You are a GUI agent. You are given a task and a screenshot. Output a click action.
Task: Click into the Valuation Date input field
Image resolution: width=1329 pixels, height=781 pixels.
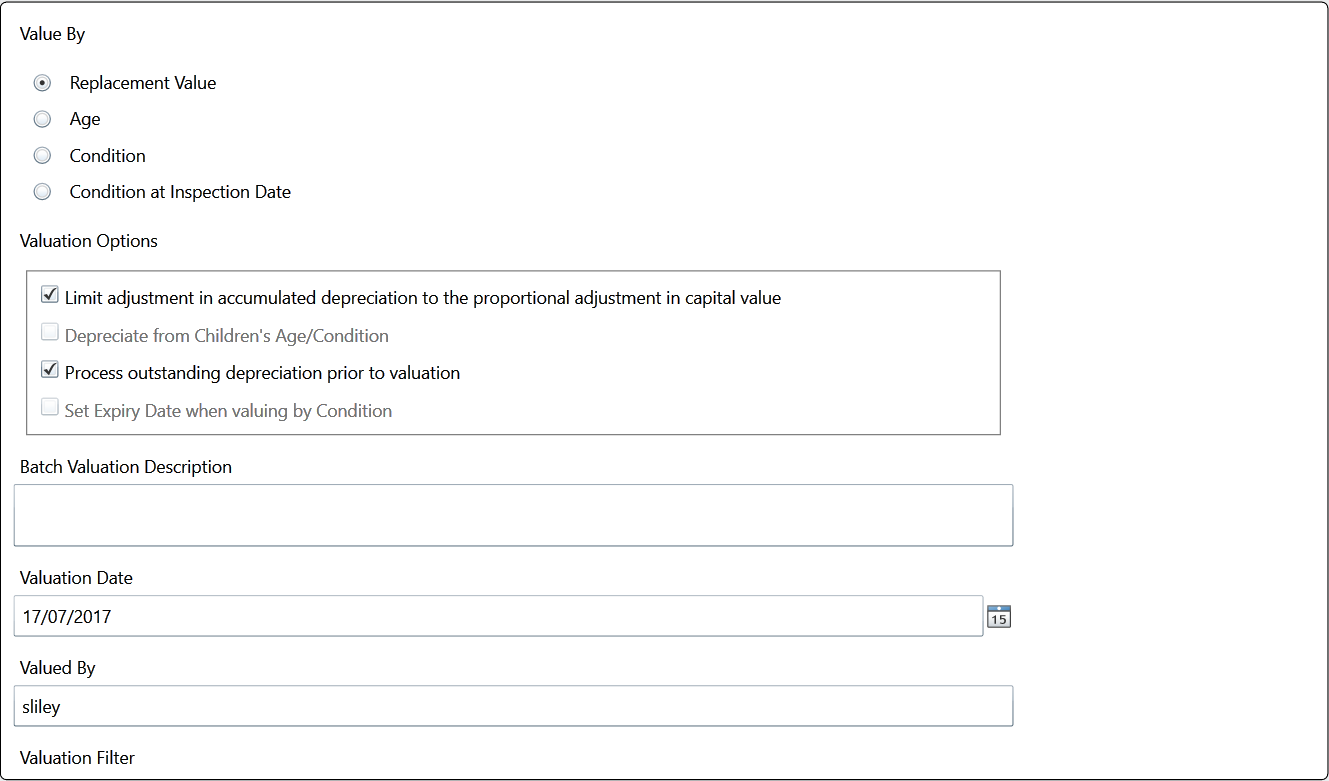498,616
